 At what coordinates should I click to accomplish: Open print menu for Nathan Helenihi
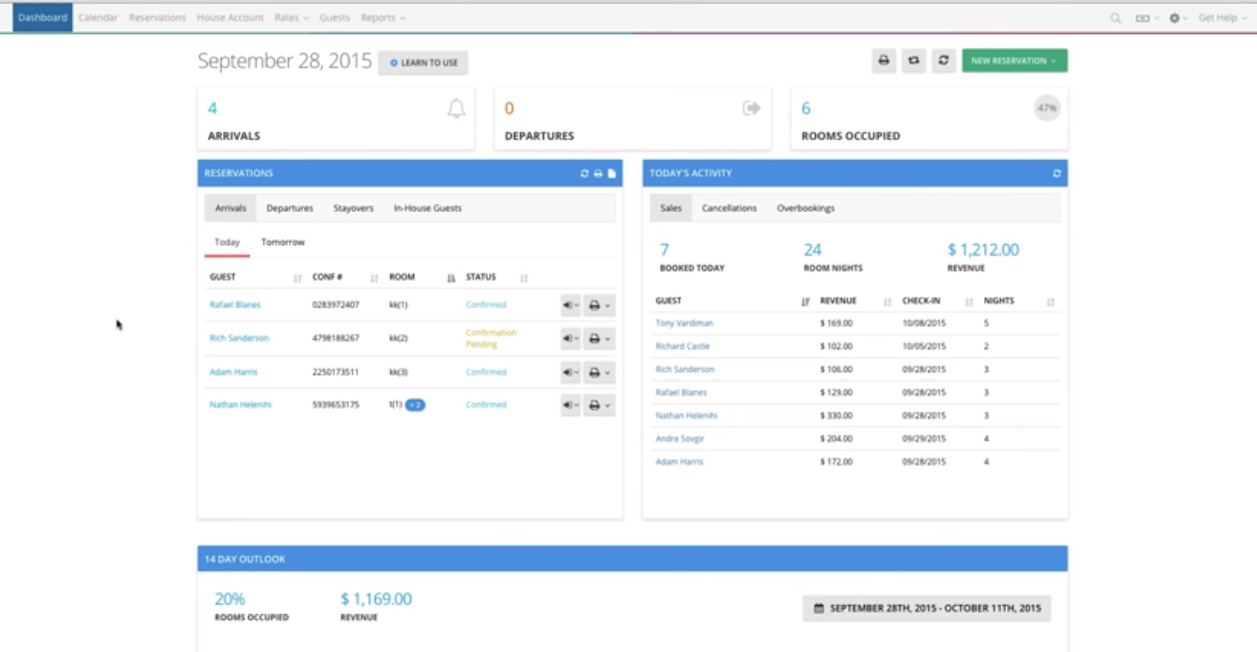599,405
